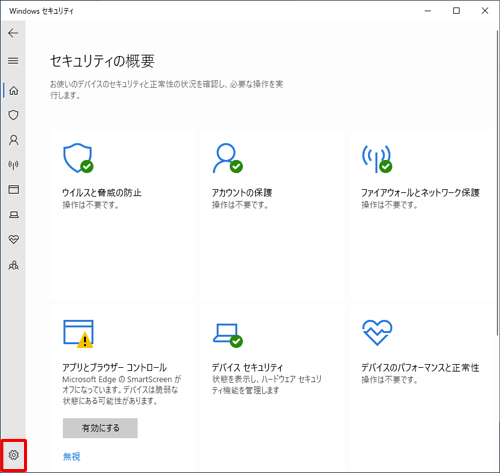The height and width of the screenshot is (473, 500).
Task: Click the vertical scrollbar on right edge
Action: 497,183
